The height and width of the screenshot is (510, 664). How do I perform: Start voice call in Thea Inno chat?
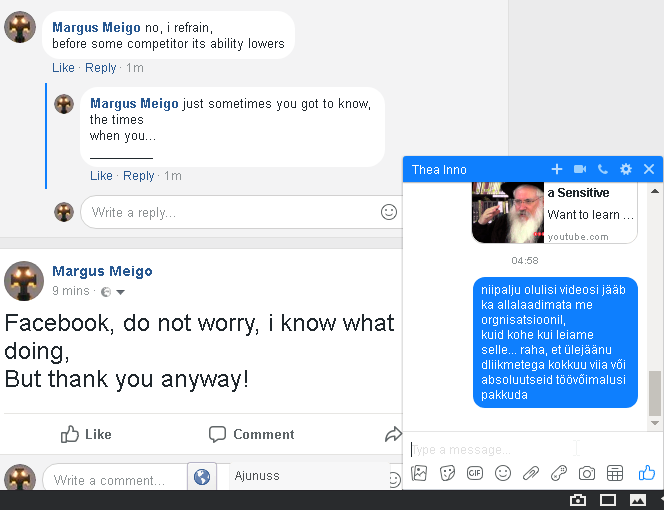click(x=603, y=169)
